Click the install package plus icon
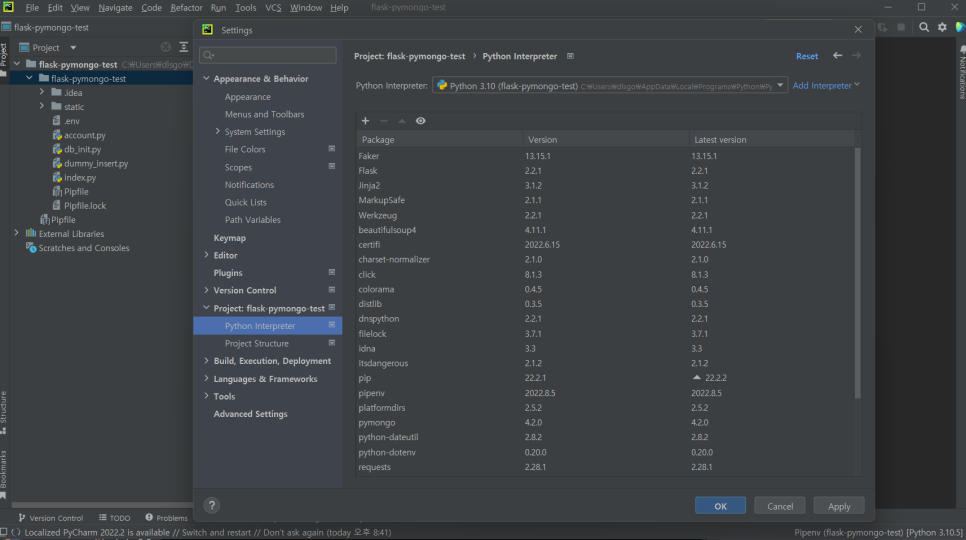The height and width of the screenshot is (540, 966). pos(365,121)
